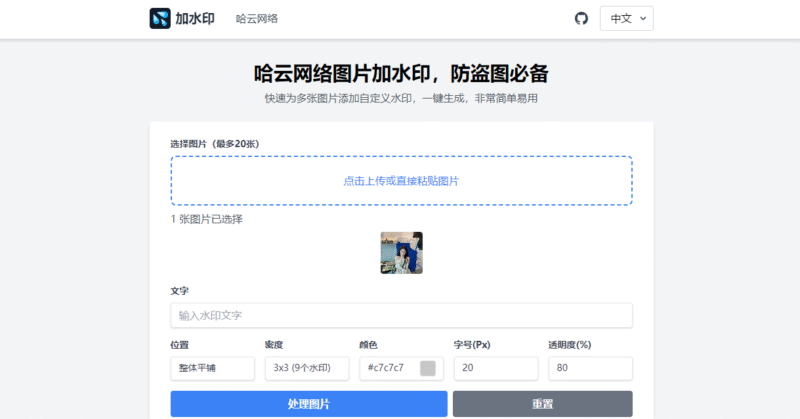
Task: Click the 字号(Px) field with 20
Action: 496,368
